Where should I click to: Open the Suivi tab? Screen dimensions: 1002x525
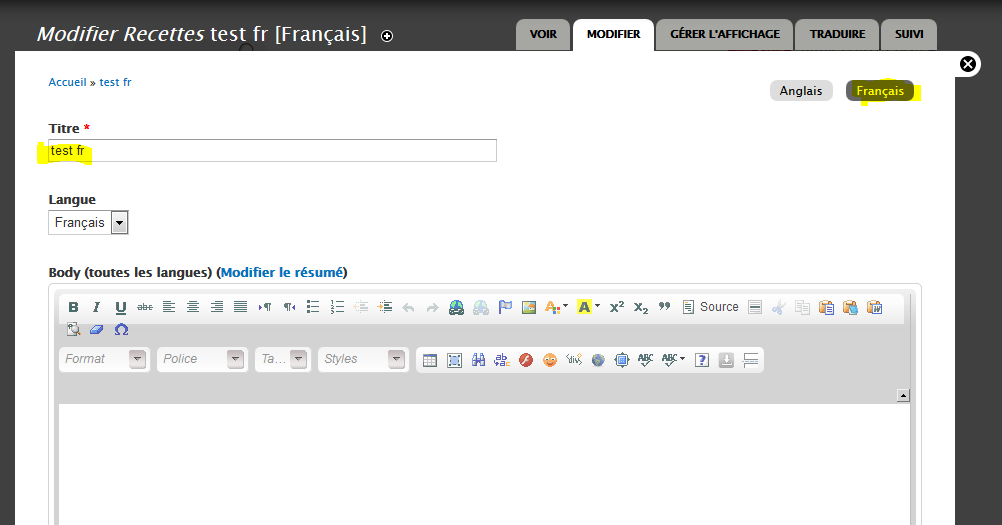pos(909,34)
